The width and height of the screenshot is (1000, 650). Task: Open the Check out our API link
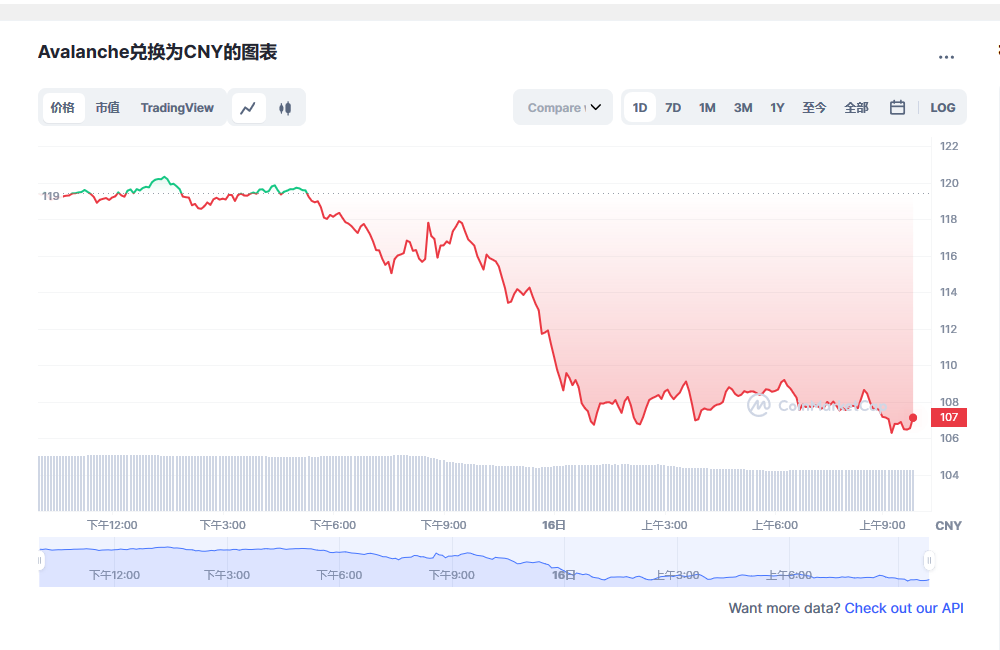904,608
